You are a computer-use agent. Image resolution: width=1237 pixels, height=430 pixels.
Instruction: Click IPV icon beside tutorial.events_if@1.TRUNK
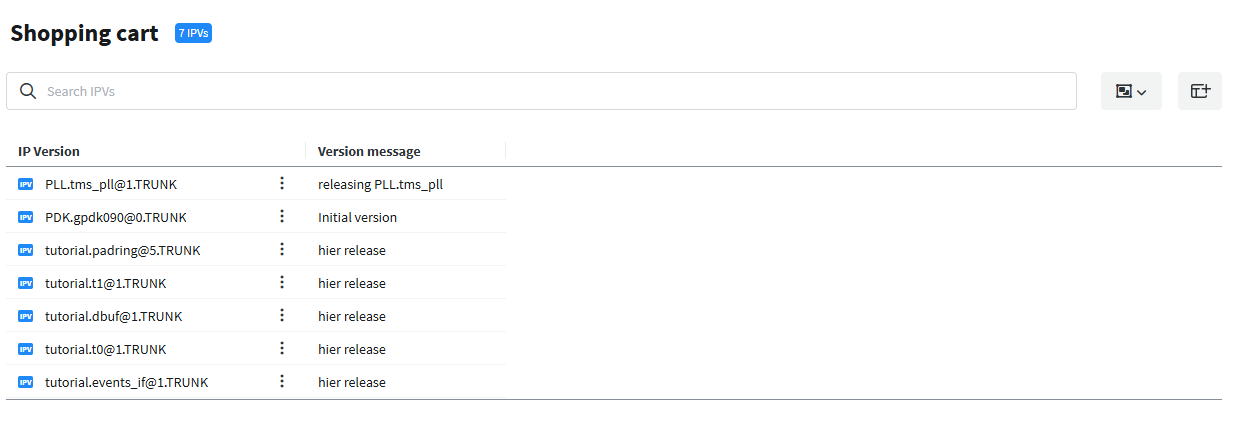click(x=26, y=382)
